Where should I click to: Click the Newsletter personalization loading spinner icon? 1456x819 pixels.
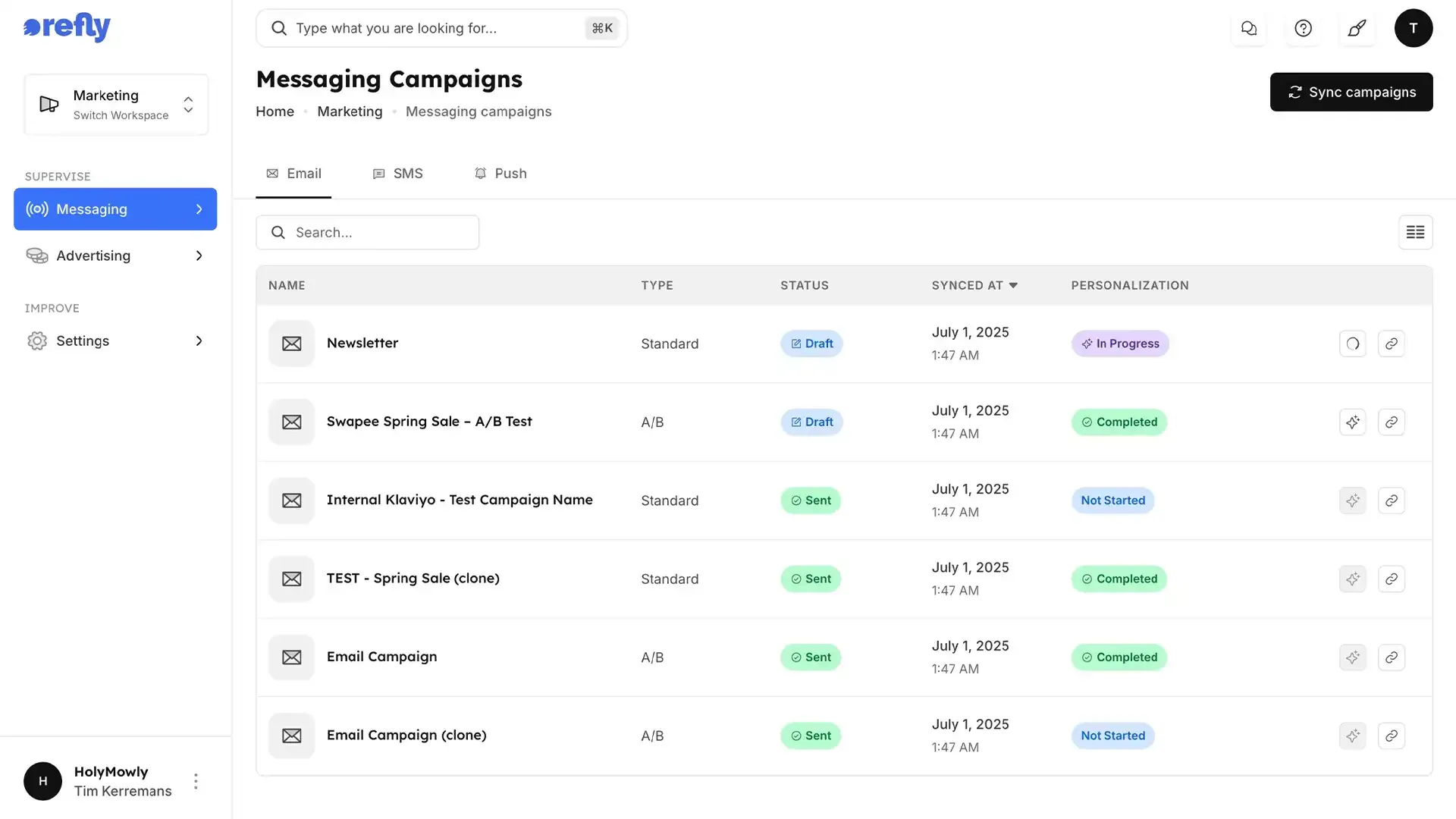(1353, 344)
